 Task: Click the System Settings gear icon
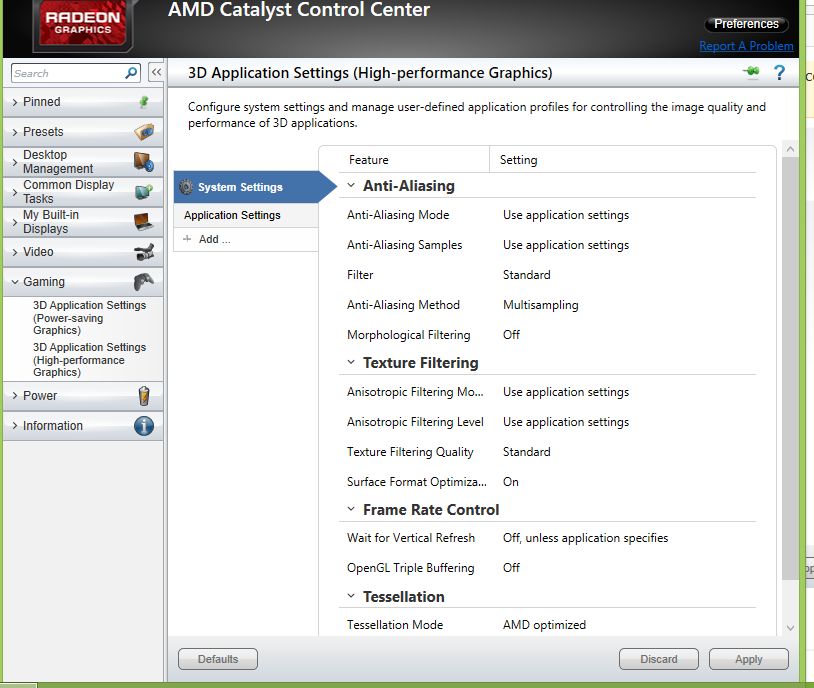pos(186,187)
